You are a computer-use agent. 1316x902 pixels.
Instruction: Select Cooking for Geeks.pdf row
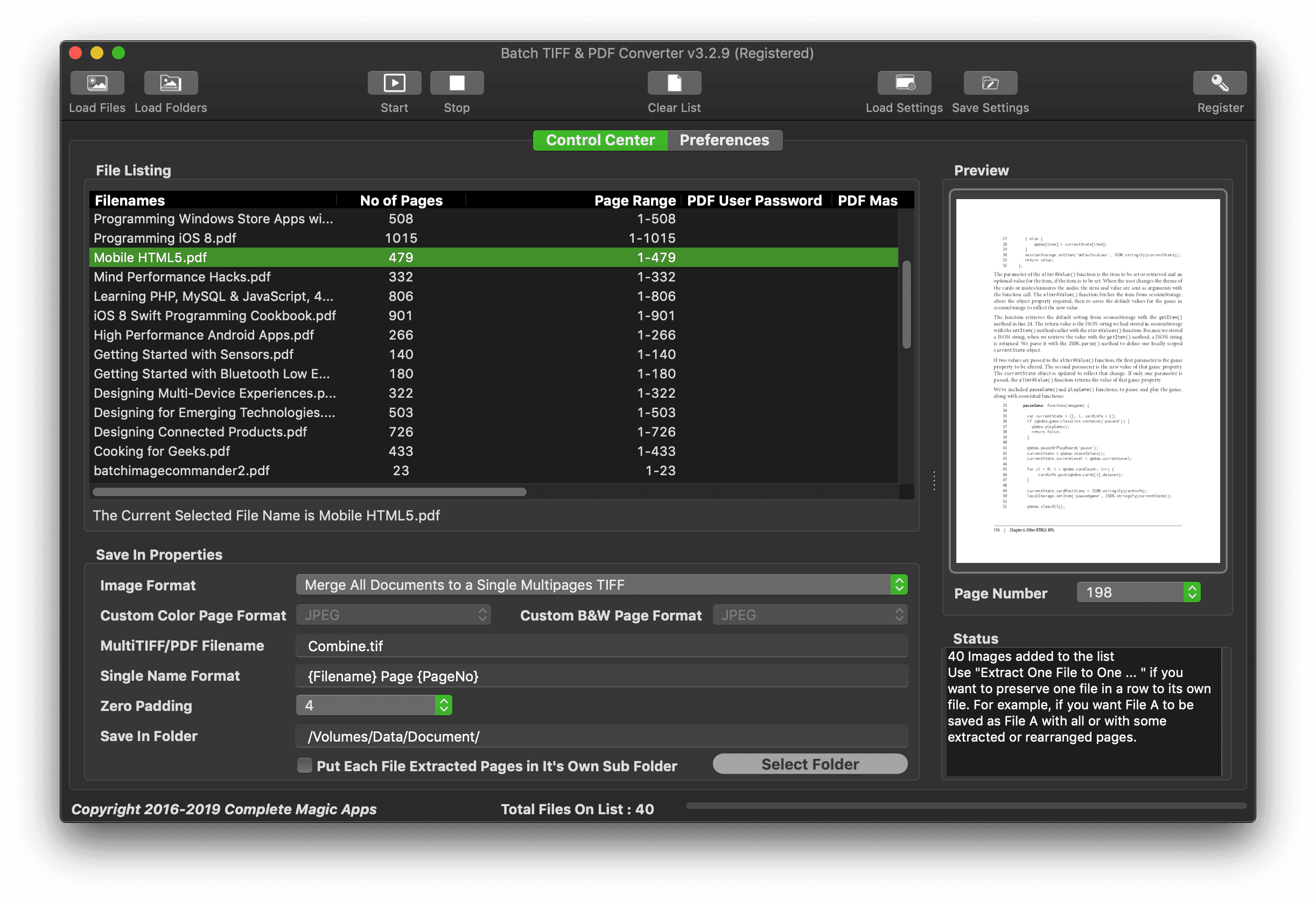pyautogui.click(x=493, y=451)
